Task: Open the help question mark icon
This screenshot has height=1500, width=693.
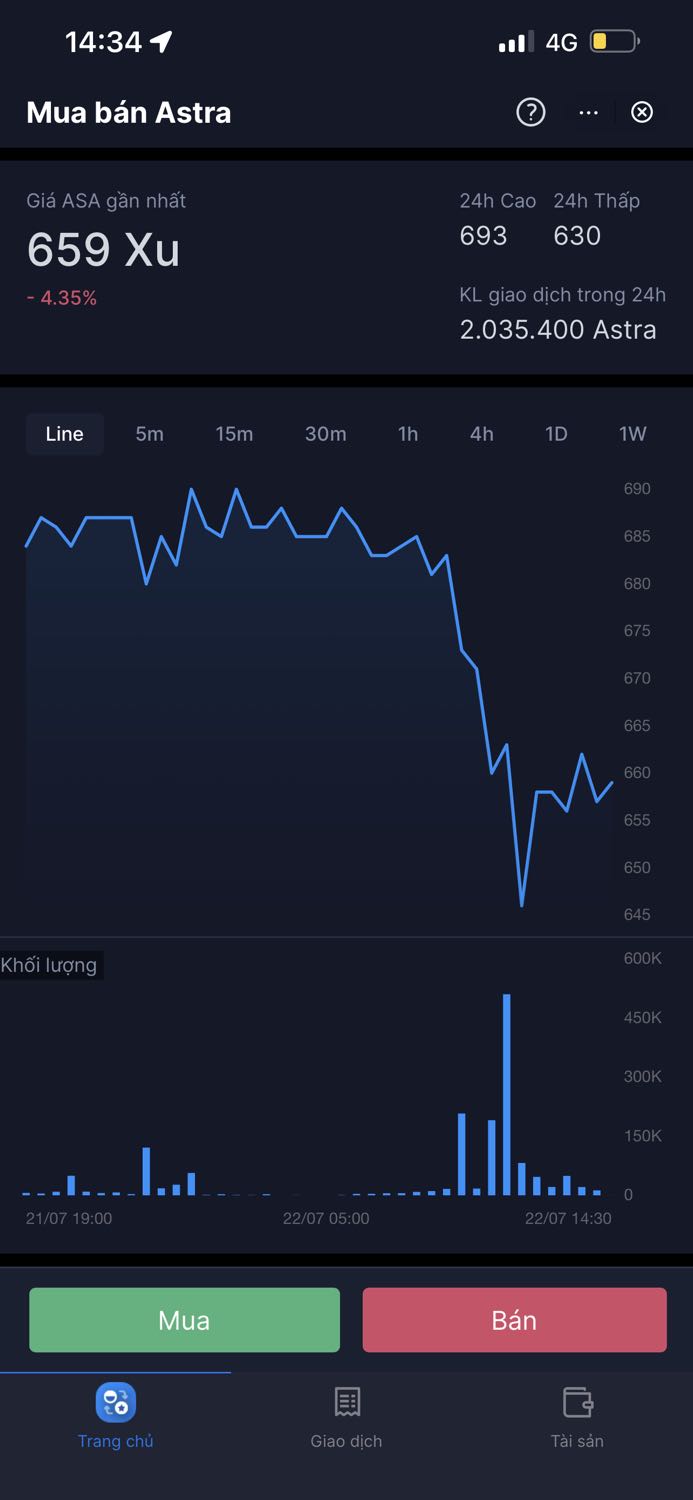Action: click(530, 112)
